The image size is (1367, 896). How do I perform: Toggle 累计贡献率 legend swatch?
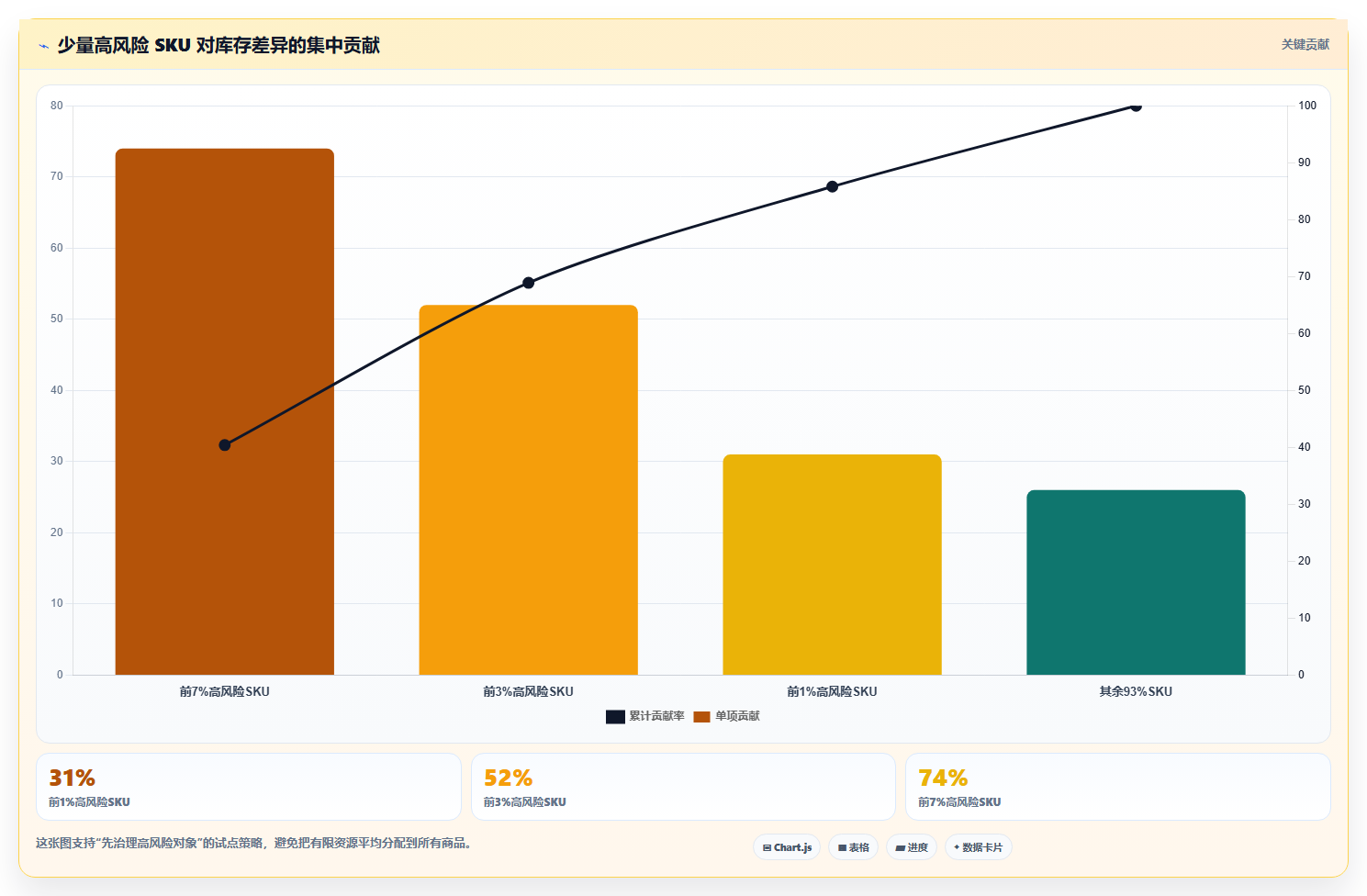(x=615, y=716)
